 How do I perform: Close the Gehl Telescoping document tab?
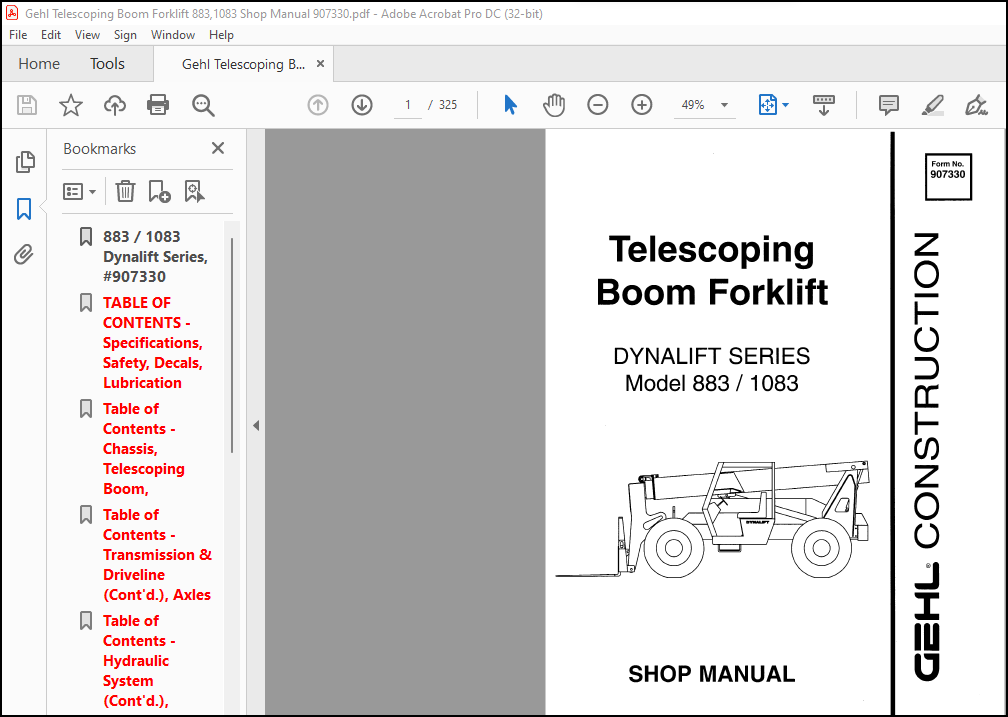click(320, 64)
